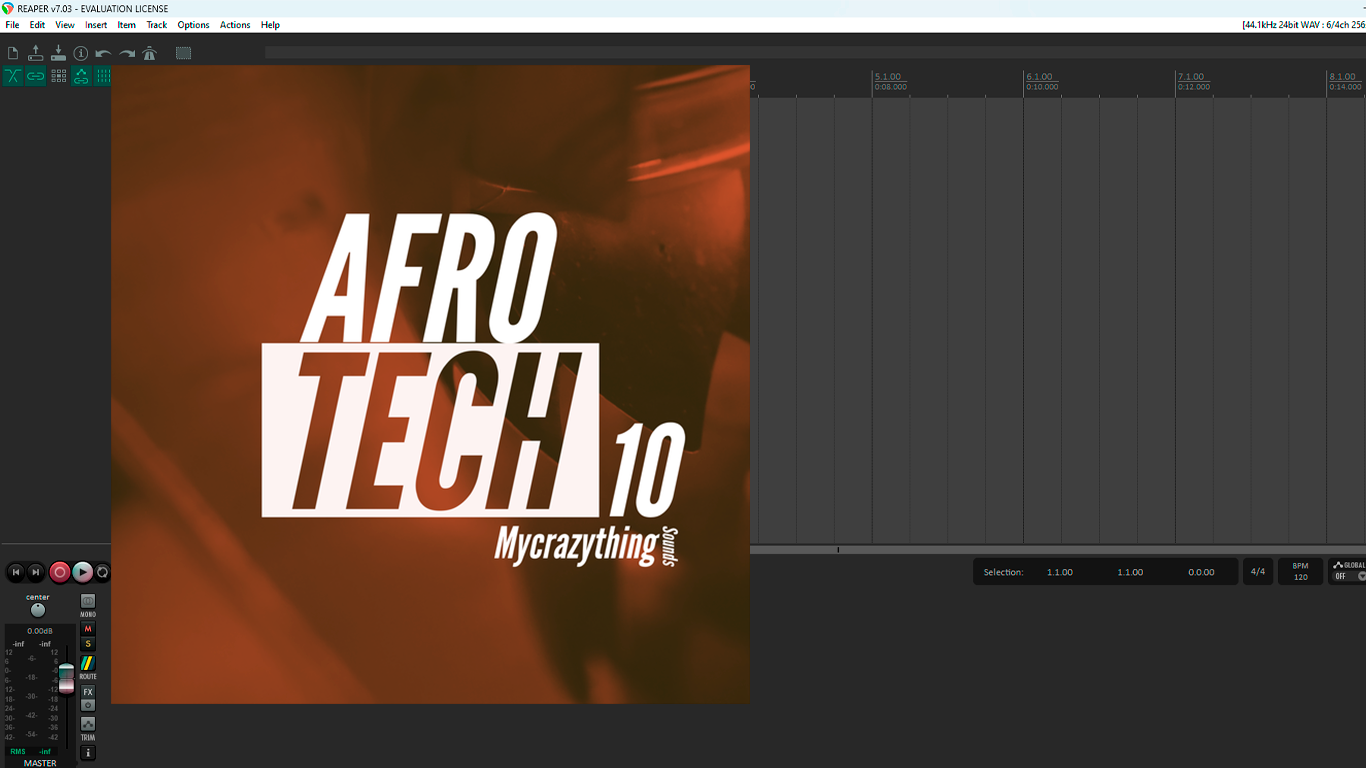Toggle auto-crossfade icon in second toolbar row

click(x=13, y=76)
